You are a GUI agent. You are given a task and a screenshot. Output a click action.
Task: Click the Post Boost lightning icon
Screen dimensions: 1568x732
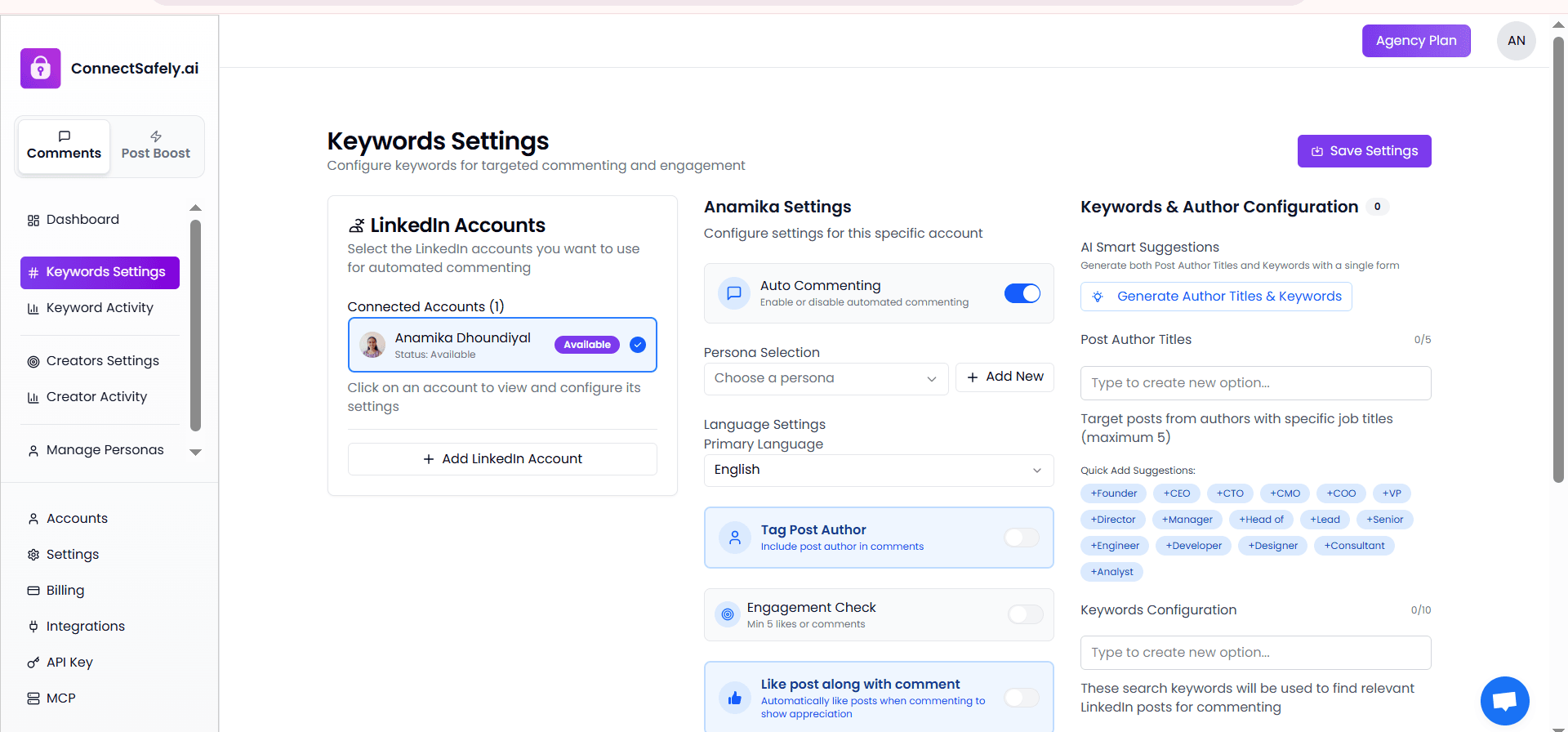[156, 136]
